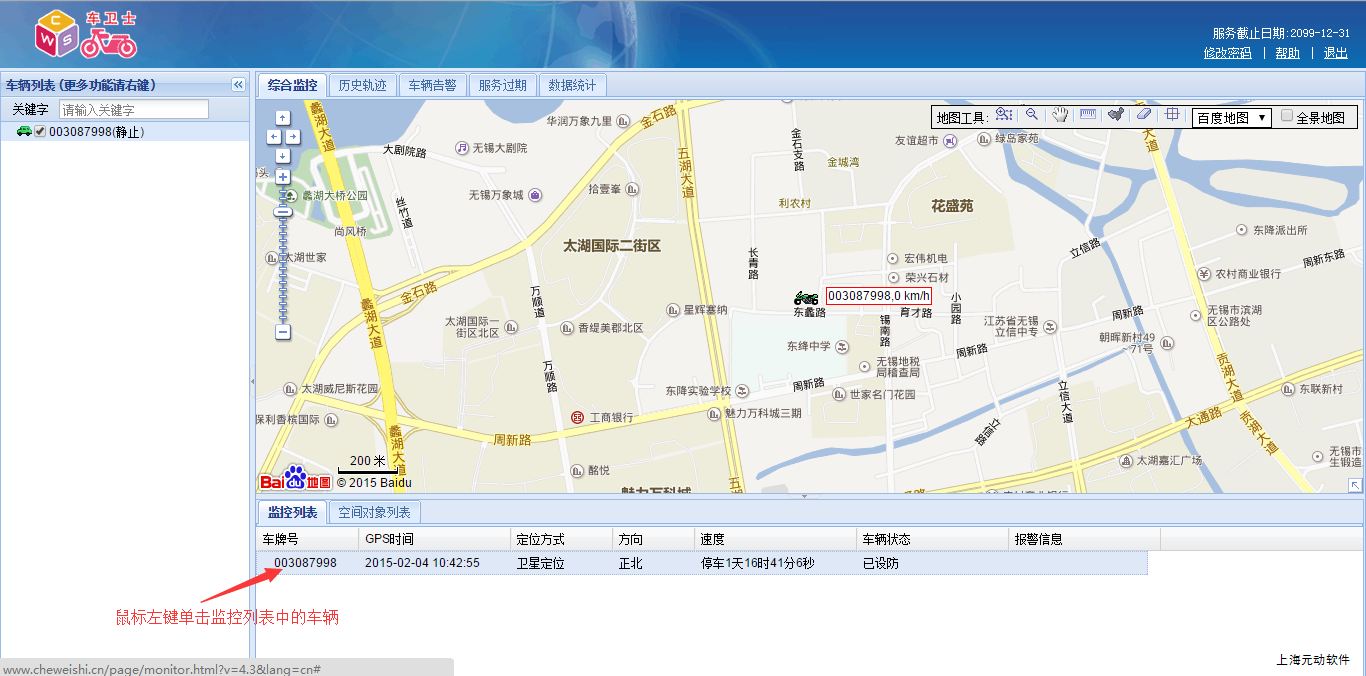This screenshot has width=1366, height=676.
Task: Click the map region marker tool
Action: coord(1116,116)
